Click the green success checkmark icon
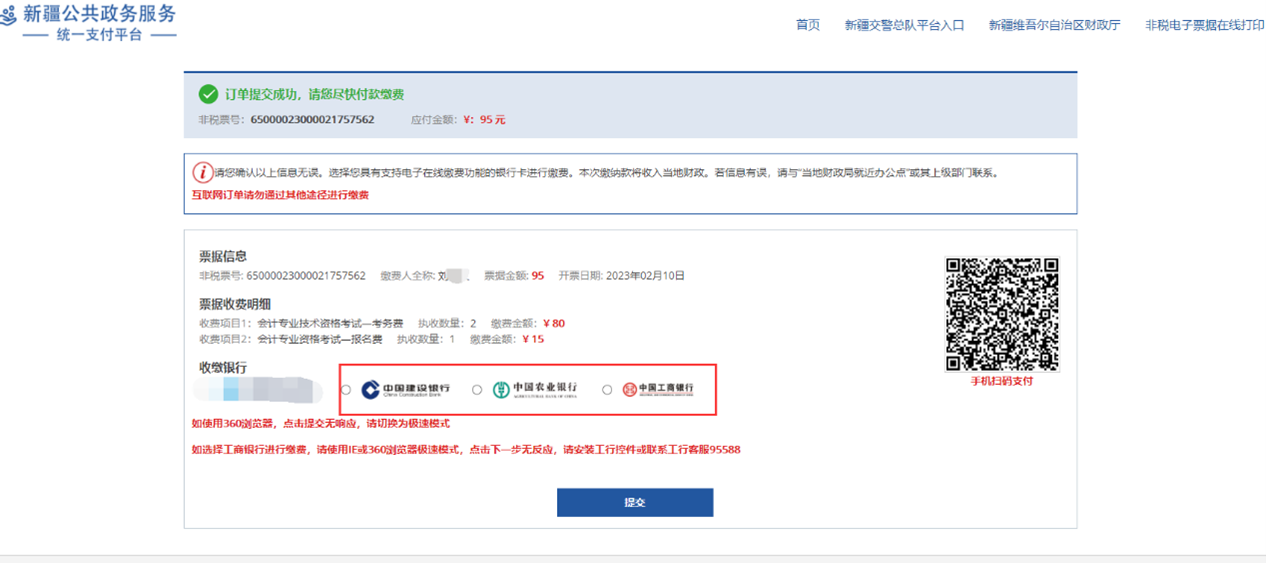This screenshot has width=1266, height=563. click(x=208, y=94)
